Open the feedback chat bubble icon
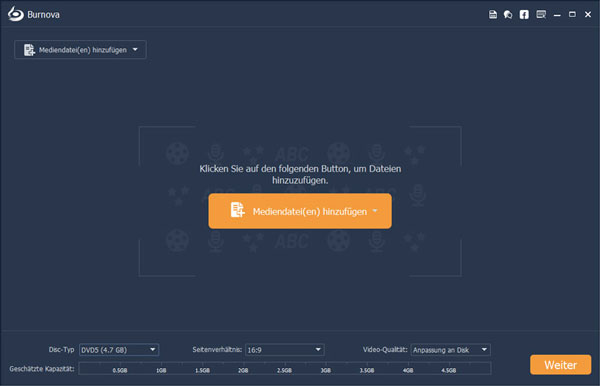The width and height of the screenshot is (600, 386). click(508, 15)
